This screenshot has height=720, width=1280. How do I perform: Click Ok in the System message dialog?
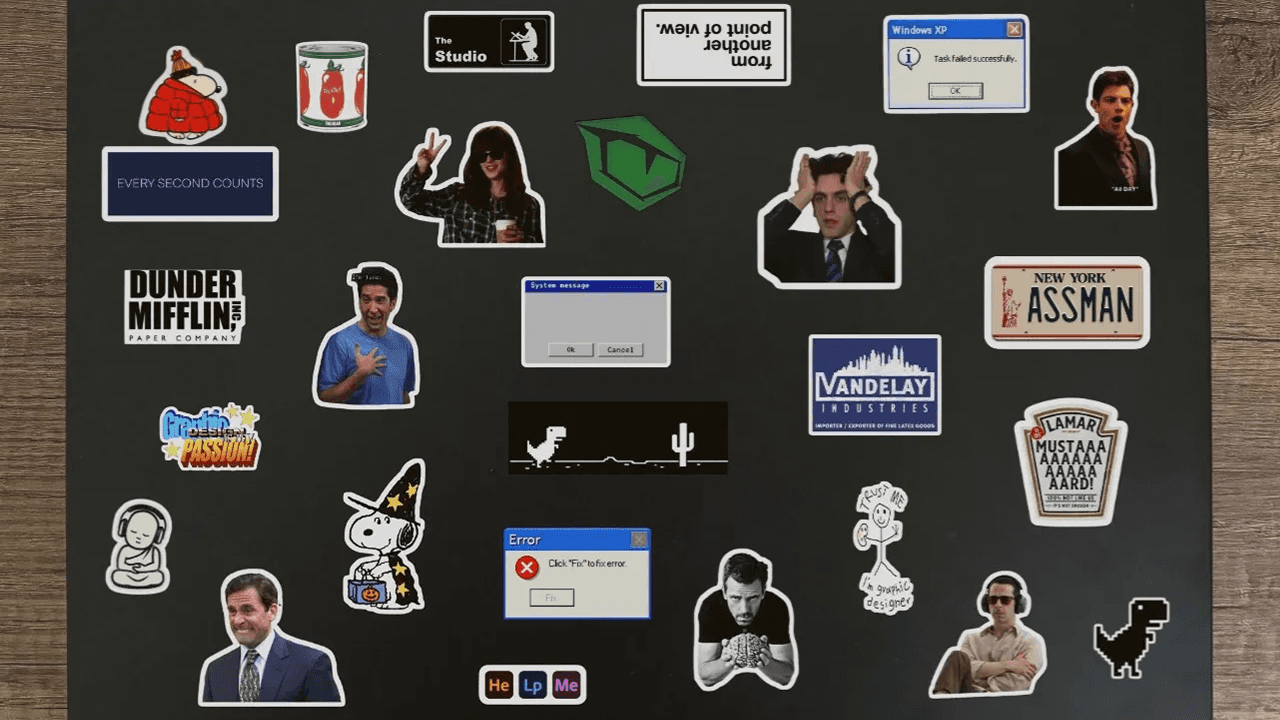[570, 350]
